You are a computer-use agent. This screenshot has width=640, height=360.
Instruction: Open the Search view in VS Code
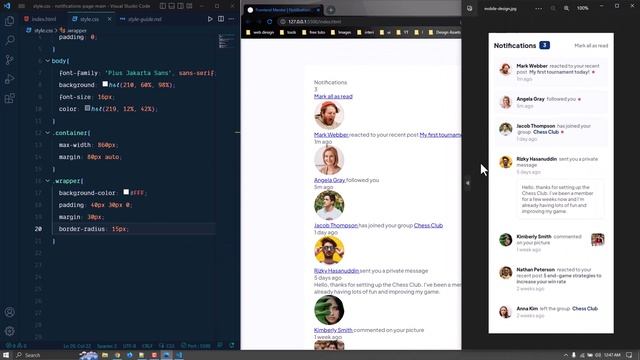[x=9, y=40]
